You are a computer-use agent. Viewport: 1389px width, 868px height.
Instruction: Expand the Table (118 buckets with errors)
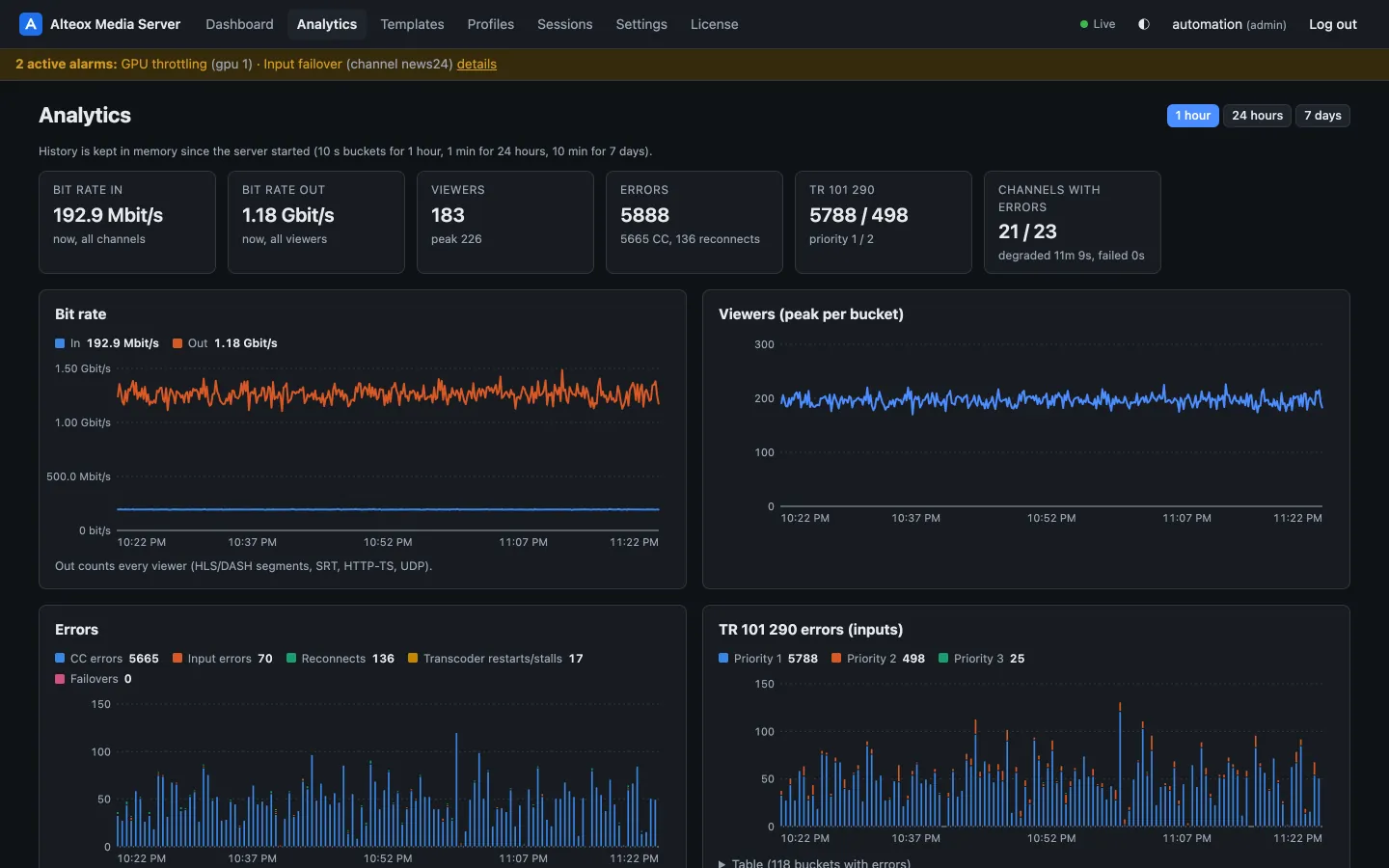[x=814, y=863]
